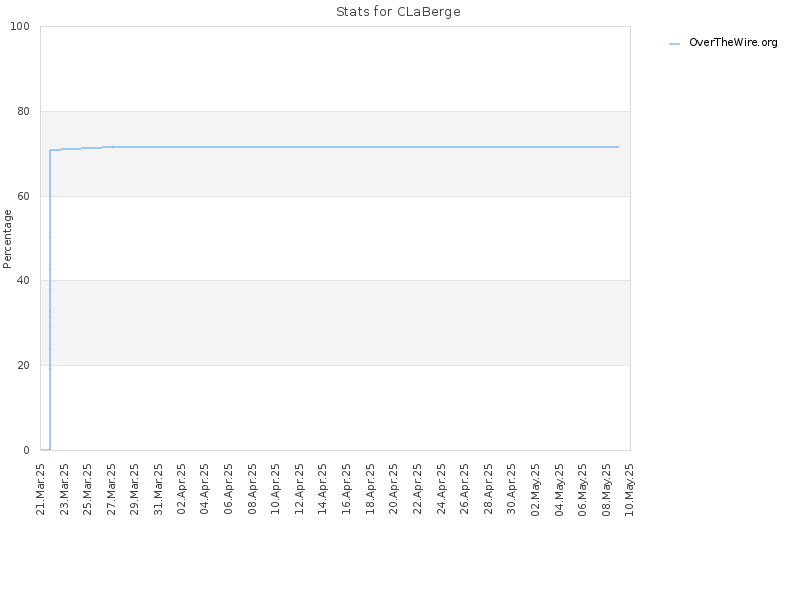
Task: Click the 02.May.25 date label
Action: 535,489
